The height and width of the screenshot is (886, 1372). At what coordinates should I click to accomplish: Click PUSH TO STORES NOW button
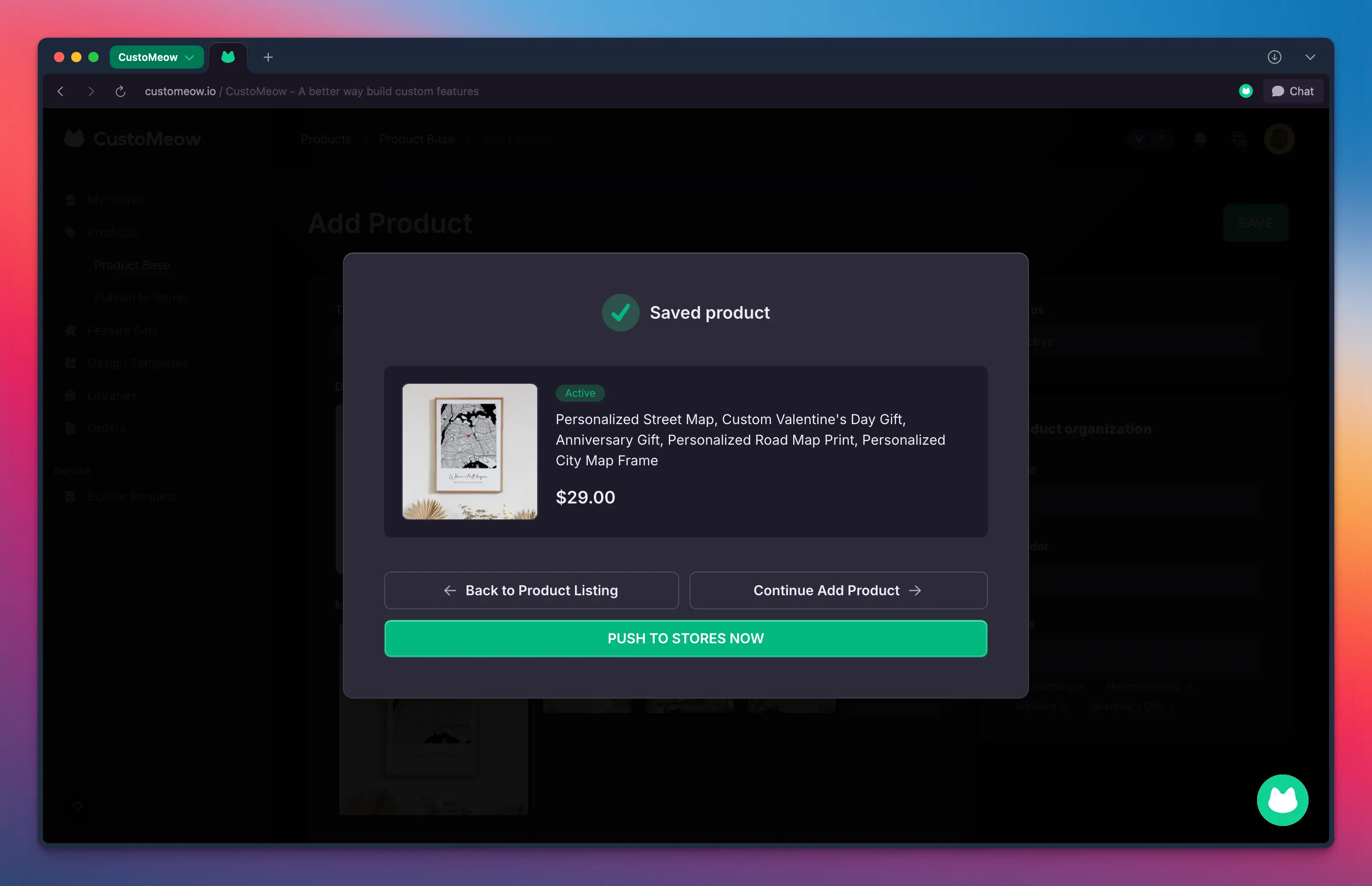(x=686, y=638)
